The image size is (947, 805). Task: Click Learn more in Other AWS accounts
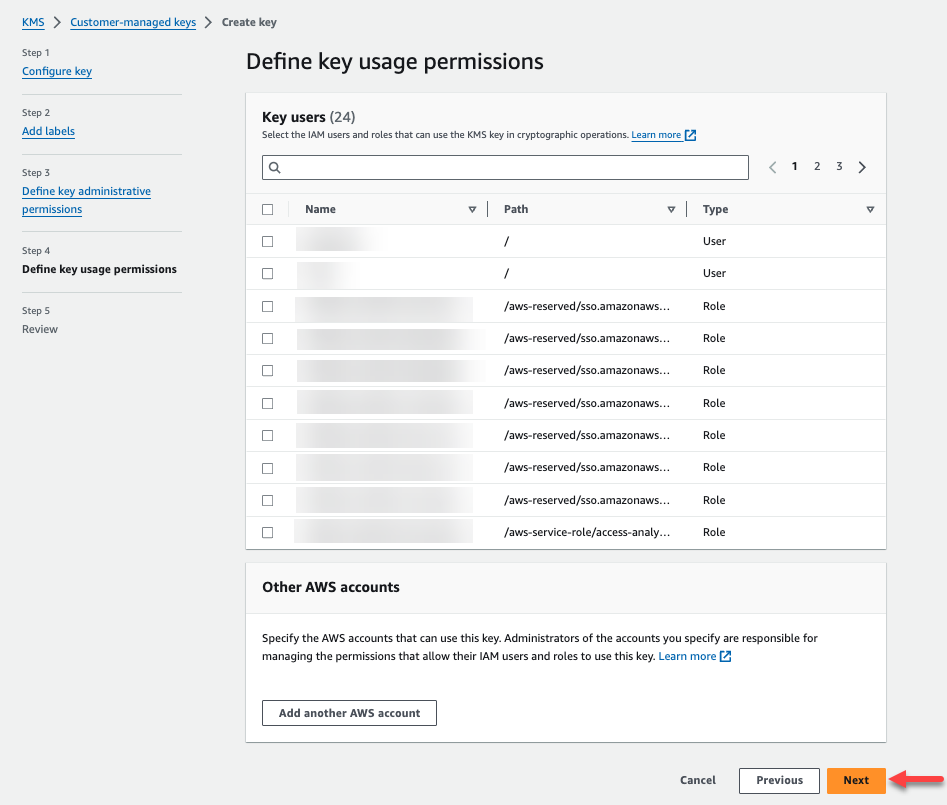[x=687, y=656]
